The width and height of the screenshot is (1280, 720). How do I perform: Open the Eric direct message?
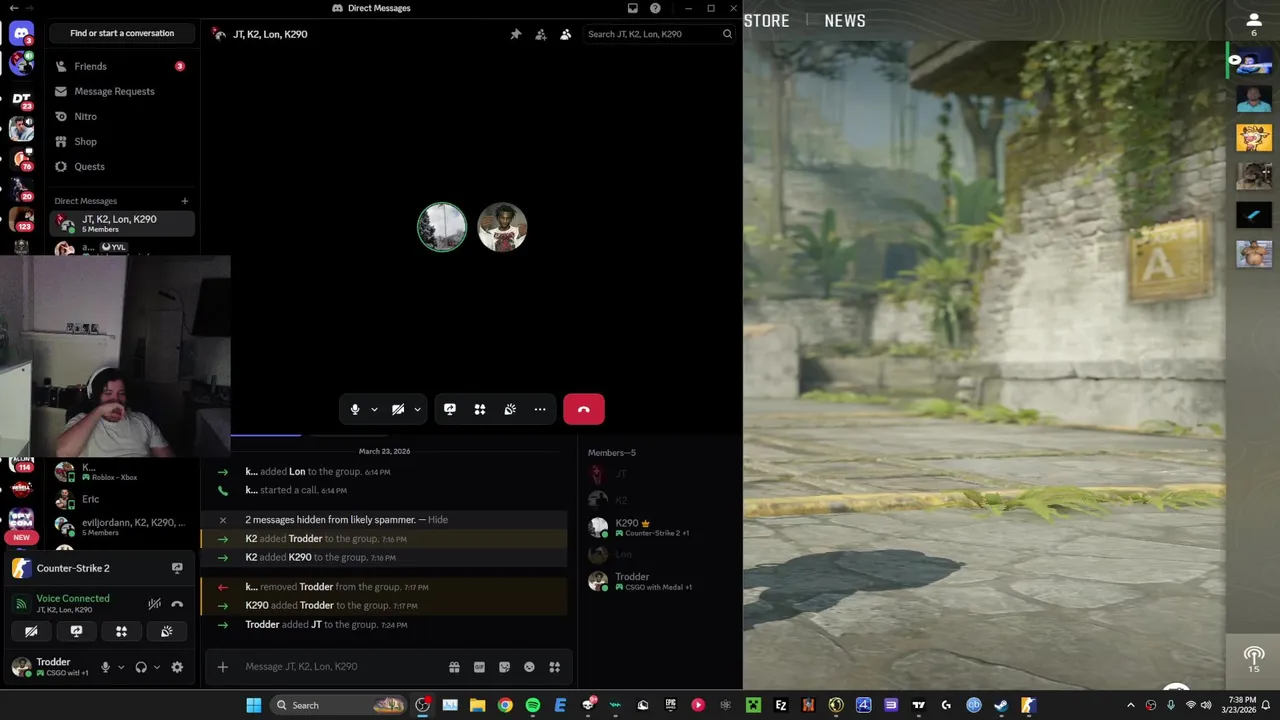click(x=122, y=499)
